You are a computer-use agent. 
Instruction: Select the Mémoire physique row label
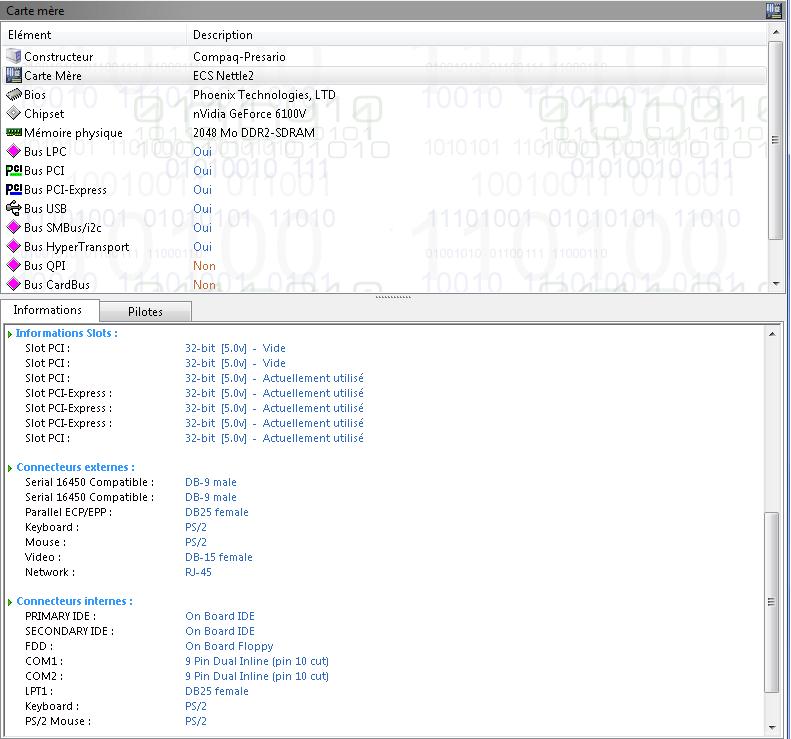73,133
